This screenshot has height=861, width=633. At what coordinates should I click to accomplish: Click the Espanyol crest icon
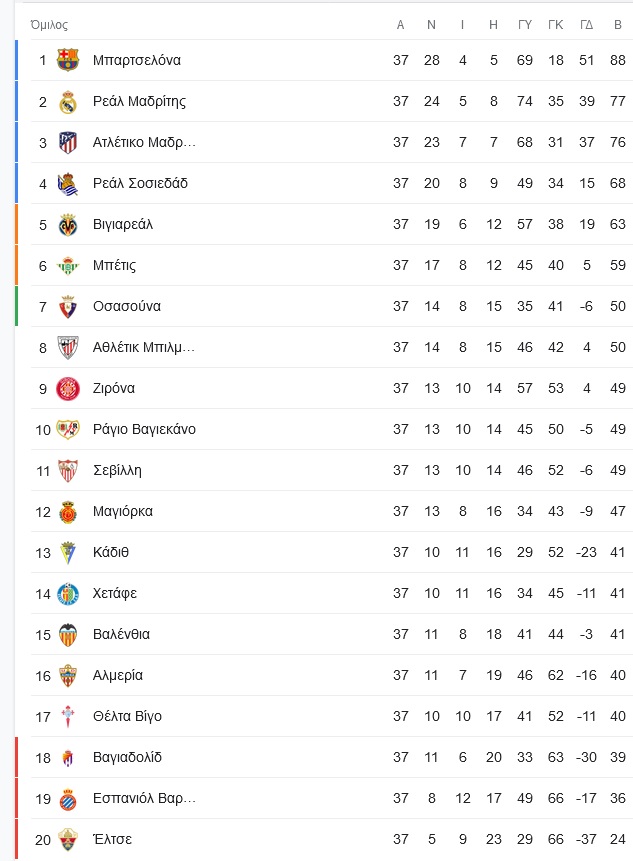pyautogui.click(x=68, y=798)
